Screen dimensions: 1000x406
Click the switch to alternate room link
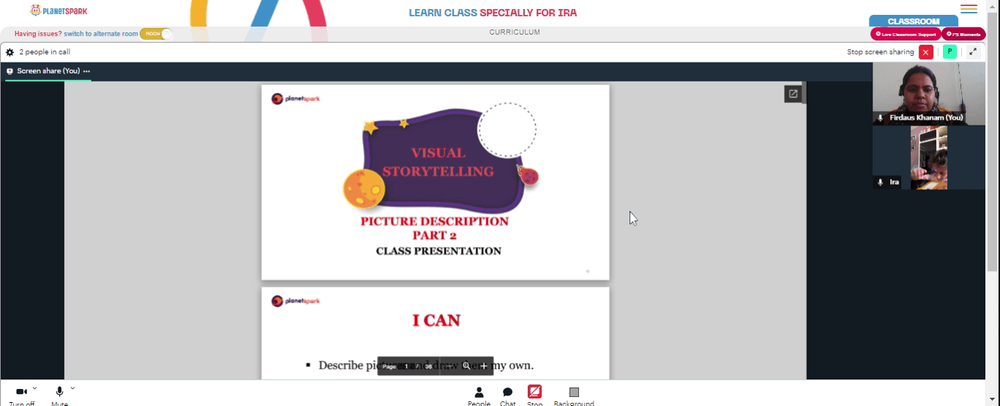pos(101,34)
